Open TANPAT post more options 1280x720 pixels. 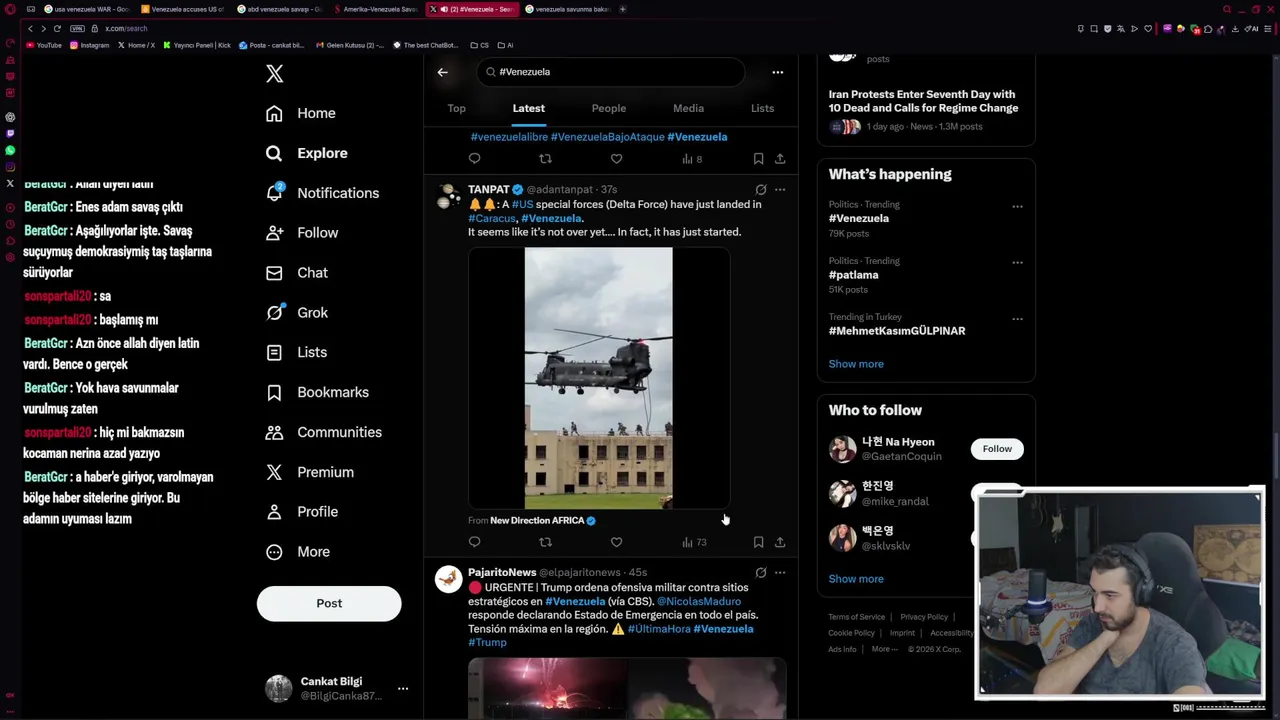tap(780, 189)
